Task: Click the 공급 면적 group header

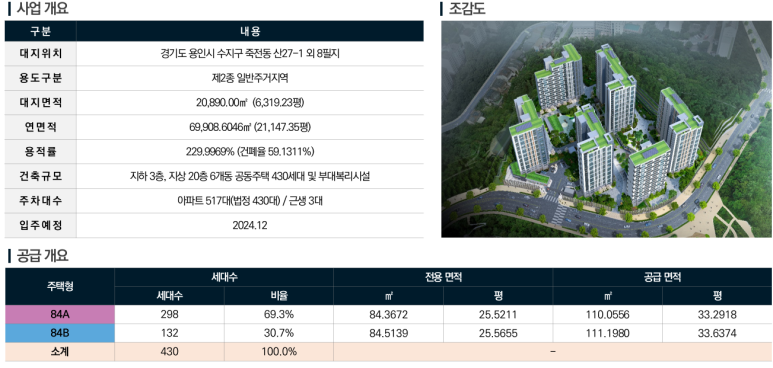Action: pos(662,277)
